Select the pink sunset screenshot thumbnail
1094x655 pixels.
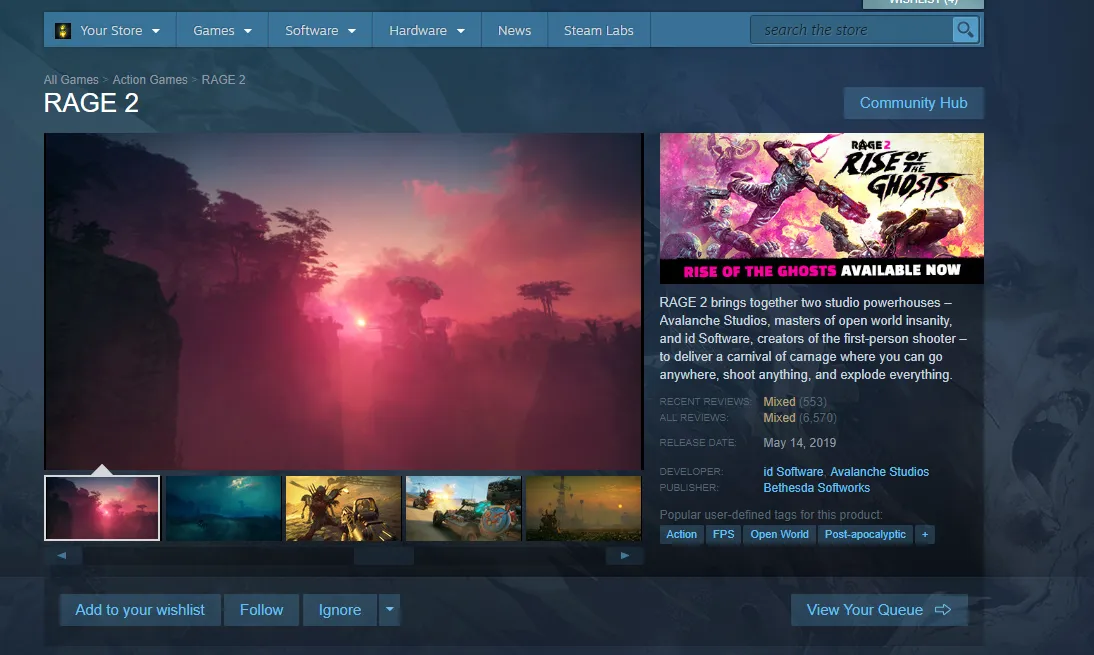[x=102, y=508]
